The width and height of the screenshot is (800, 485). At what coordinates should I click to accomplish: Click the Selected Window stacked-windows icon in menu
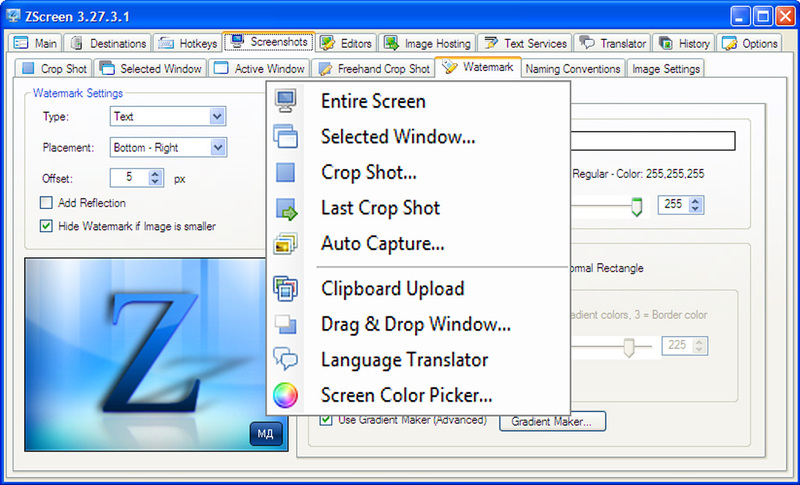[285, 137]
